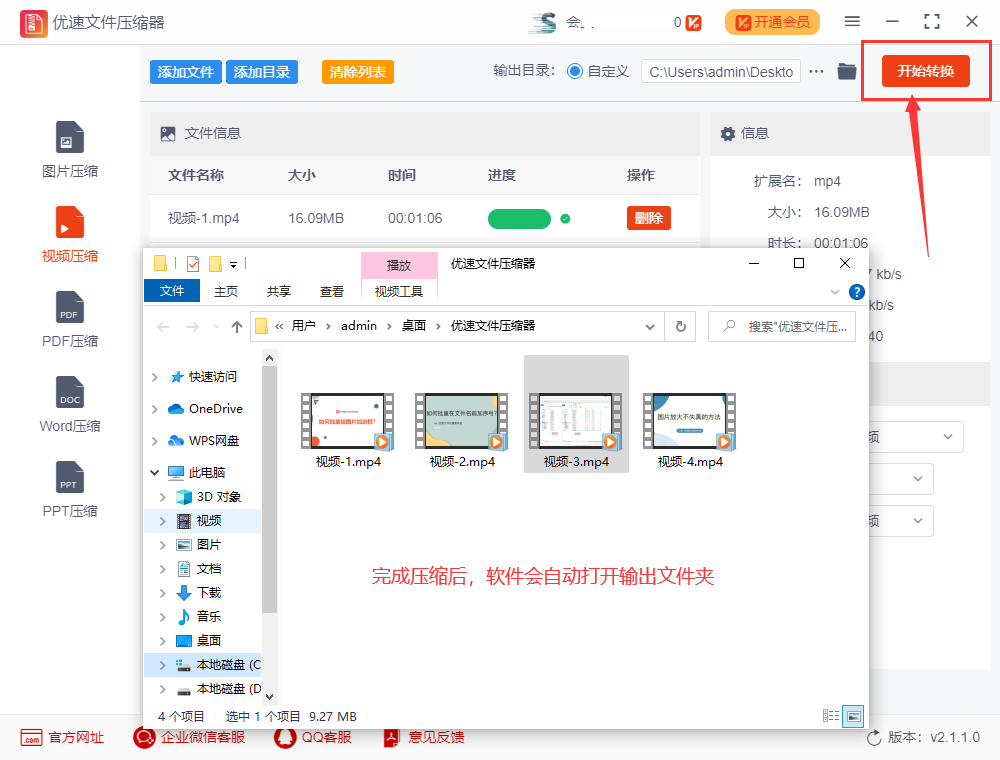Click the Explorer navigation pane scrollbar
The width and height of the screenshot is (1000, 760).
pos(269,490)
